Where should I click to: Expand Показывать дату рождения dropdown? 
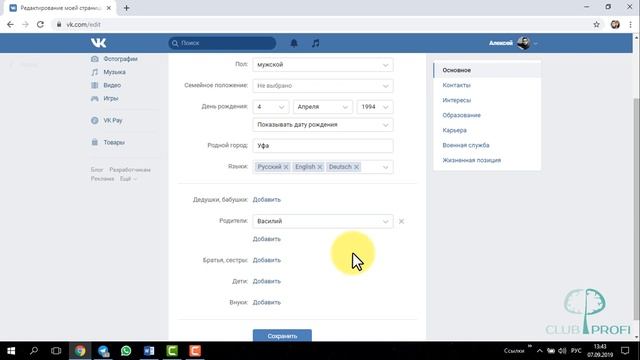click(x=323, y=125)
